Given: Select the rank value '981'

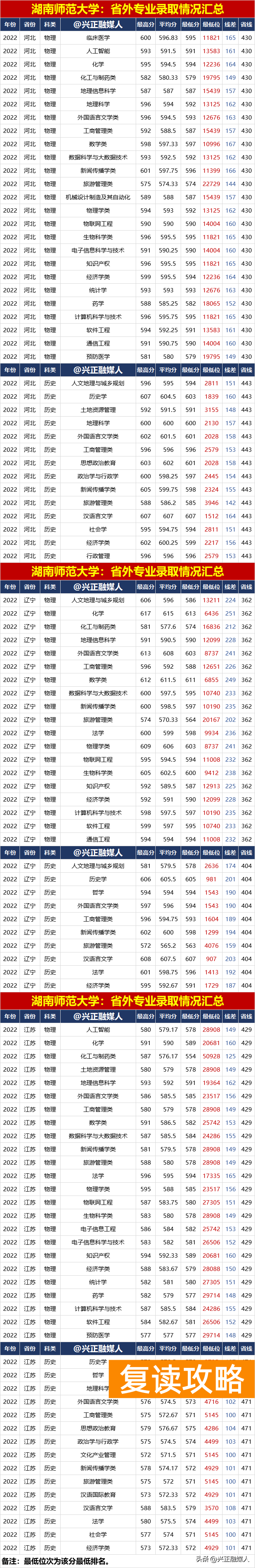Looking at the screenshot, I should (x=211, y=879).
